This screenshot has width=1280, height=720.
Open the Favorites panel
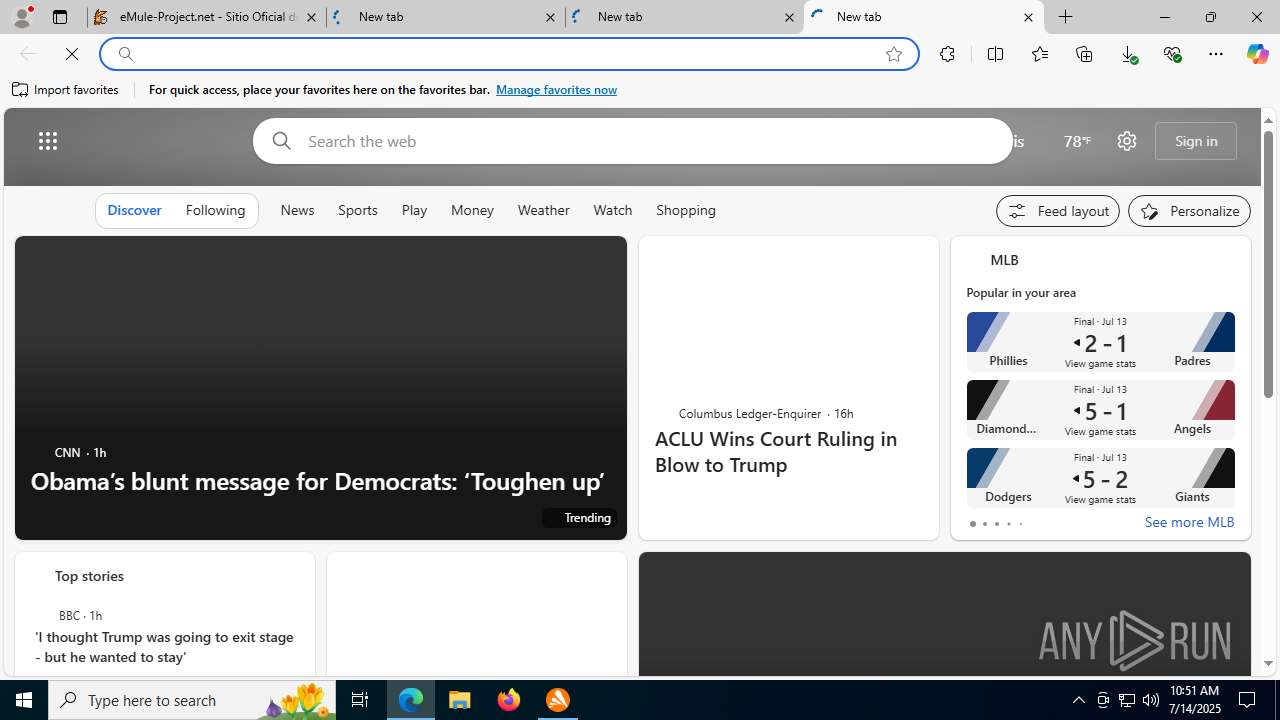tap(1040, 54)
